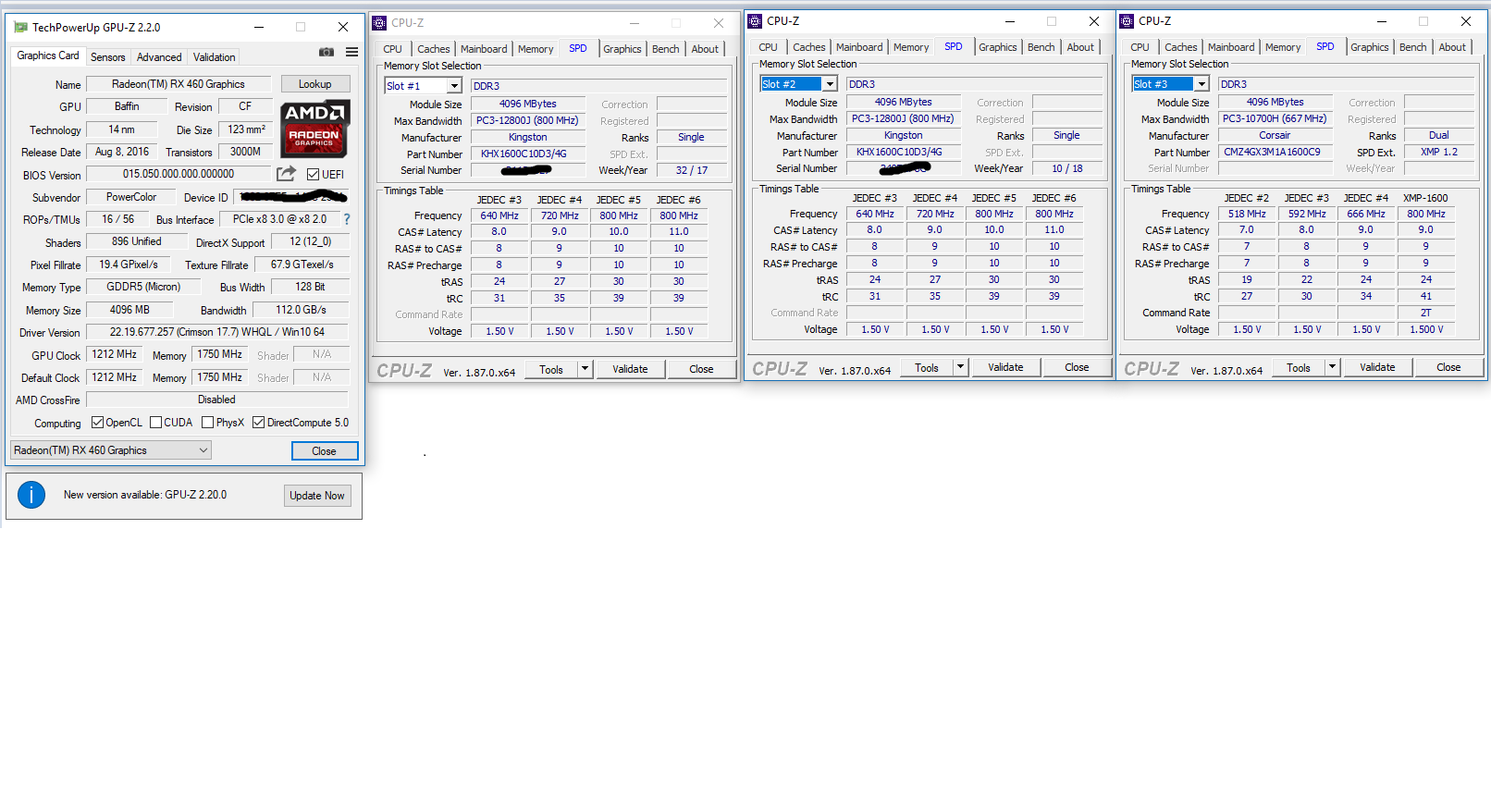
Task: Open the GPU-Z hamburger menu icon
Action: pos(351,52)
